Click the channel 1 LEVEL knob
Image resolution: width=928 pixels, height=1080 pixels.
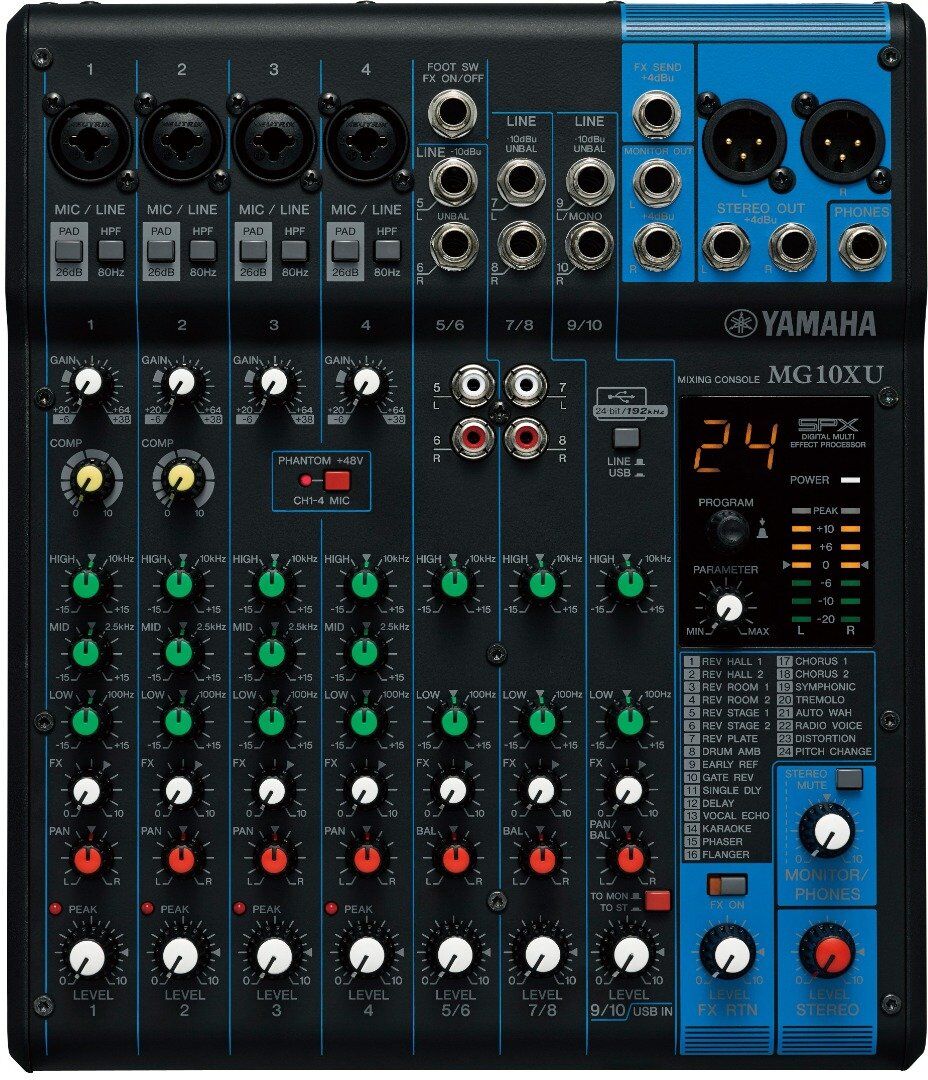pos(87,956)
